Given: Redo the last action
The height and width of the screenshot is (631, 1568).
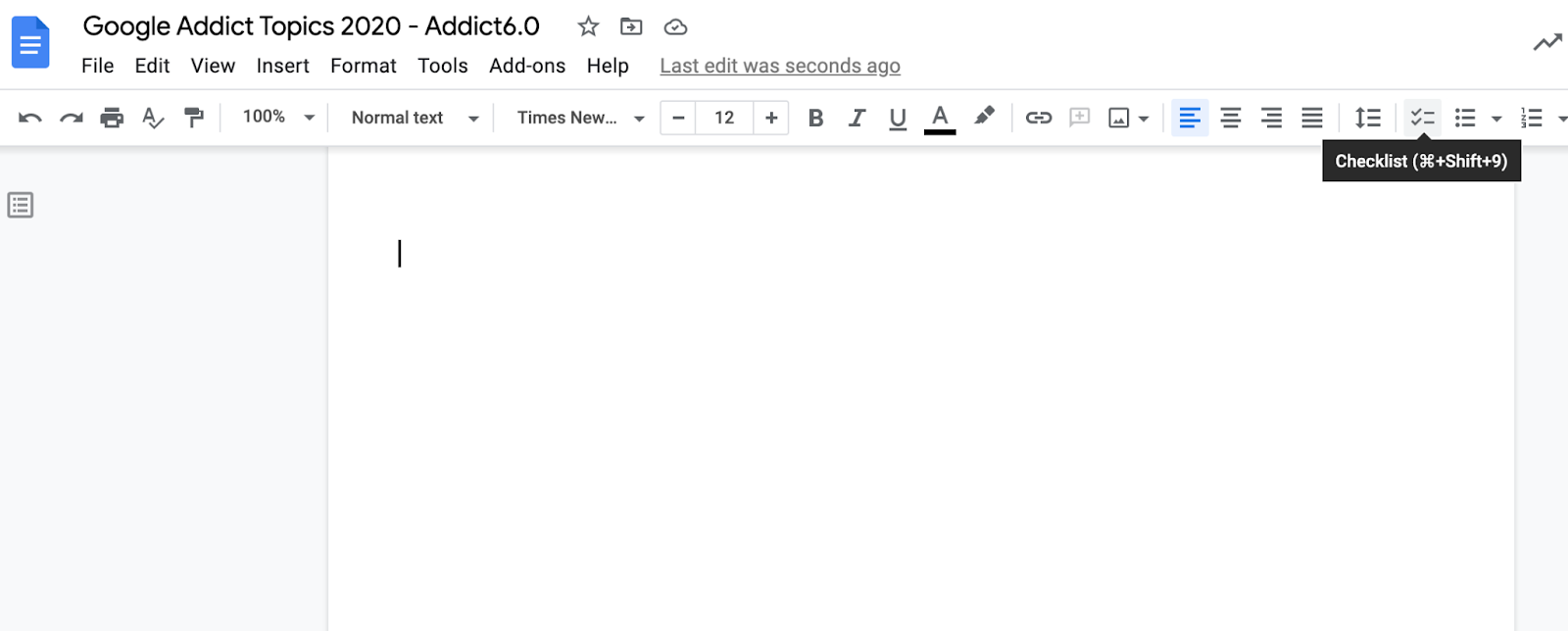Looking at the screenshot, I should (72, 118).
